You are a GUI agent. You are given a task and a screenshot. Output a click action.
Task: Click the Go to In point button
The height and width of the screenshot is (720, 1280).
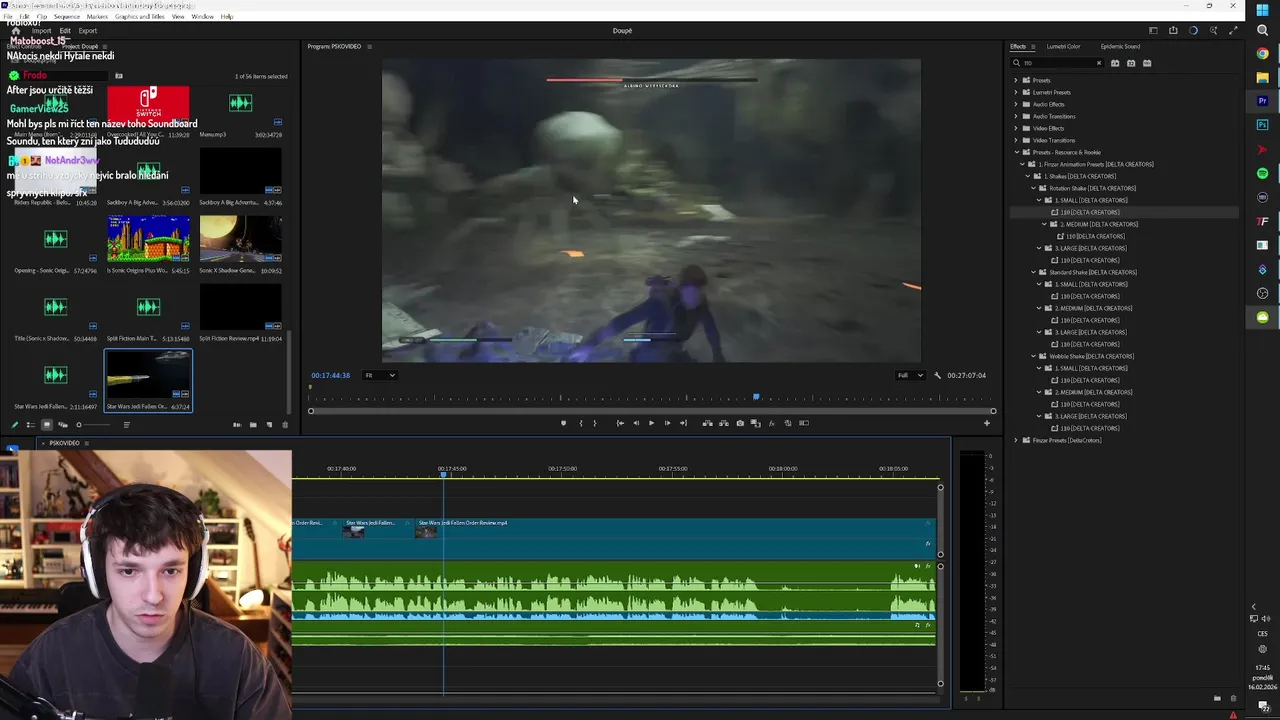620,423
